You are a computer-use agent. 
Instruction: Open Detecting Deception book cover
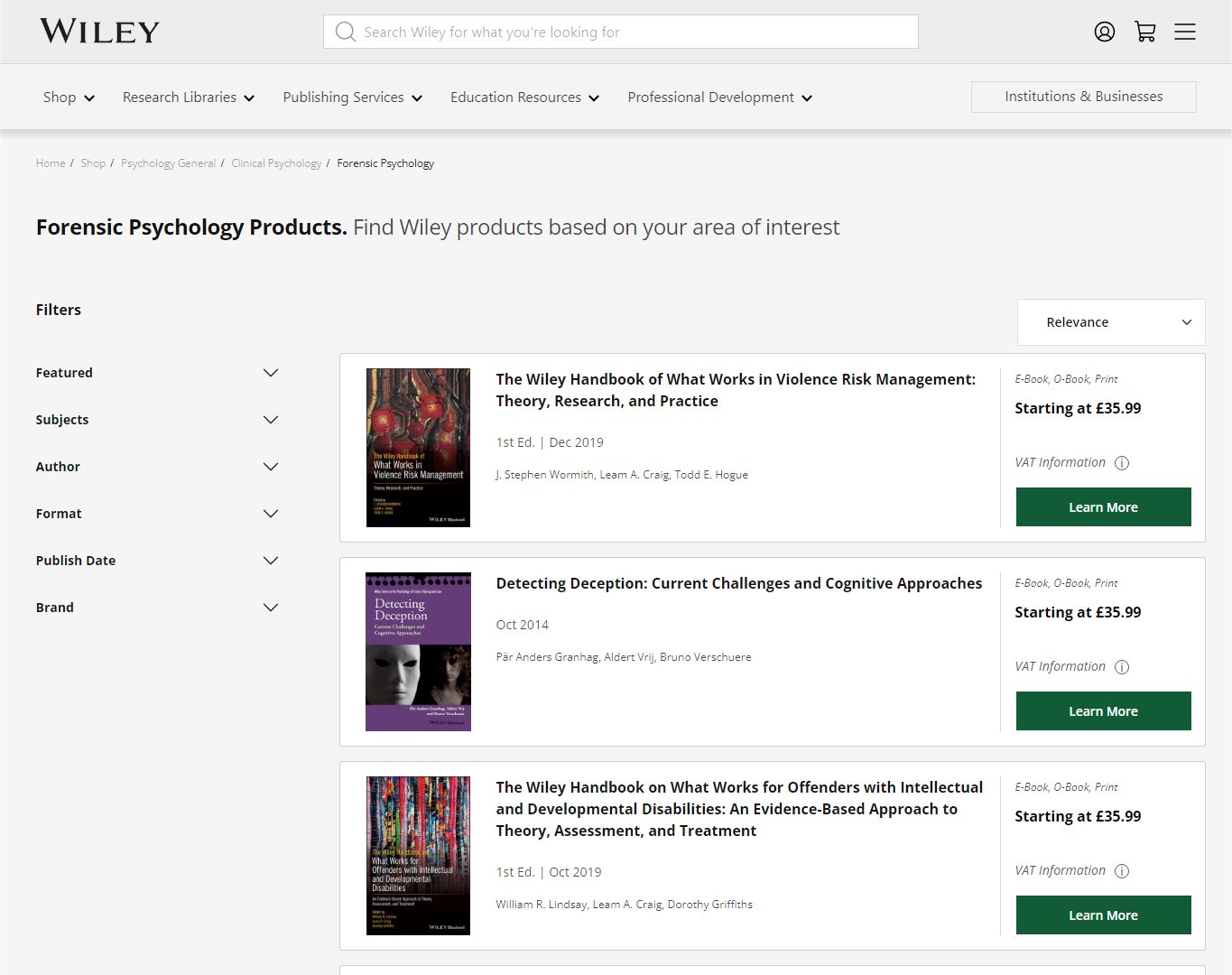418,652
